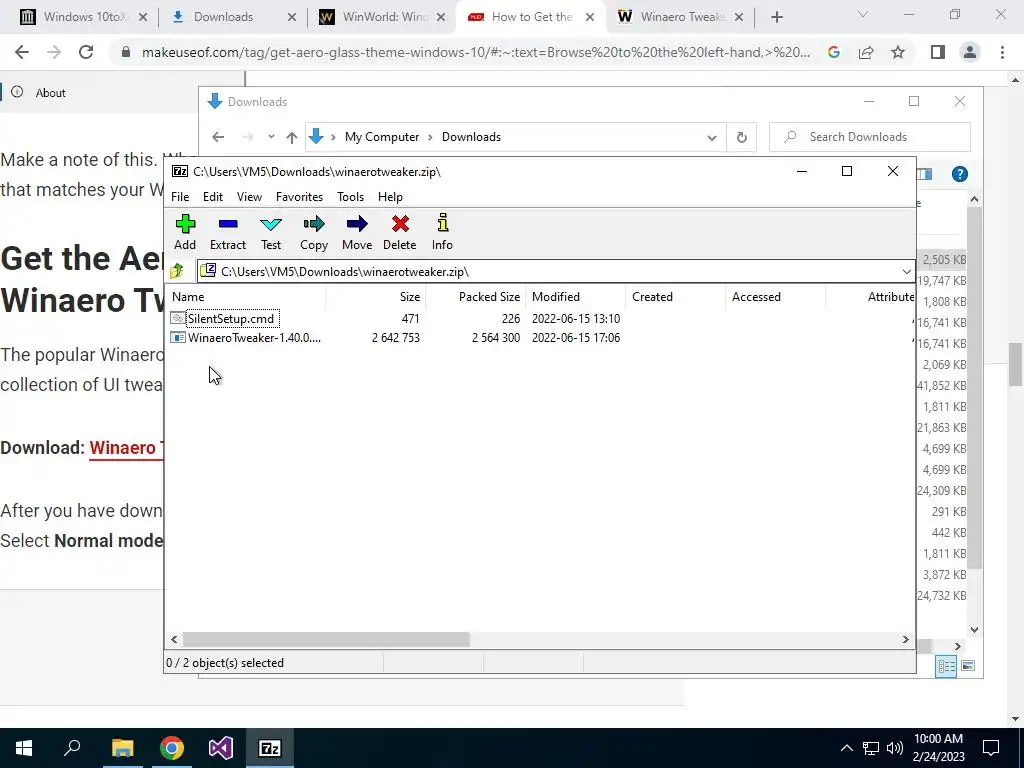
Task: Toggle Chrome side panel
Action: tap(938, 52)
